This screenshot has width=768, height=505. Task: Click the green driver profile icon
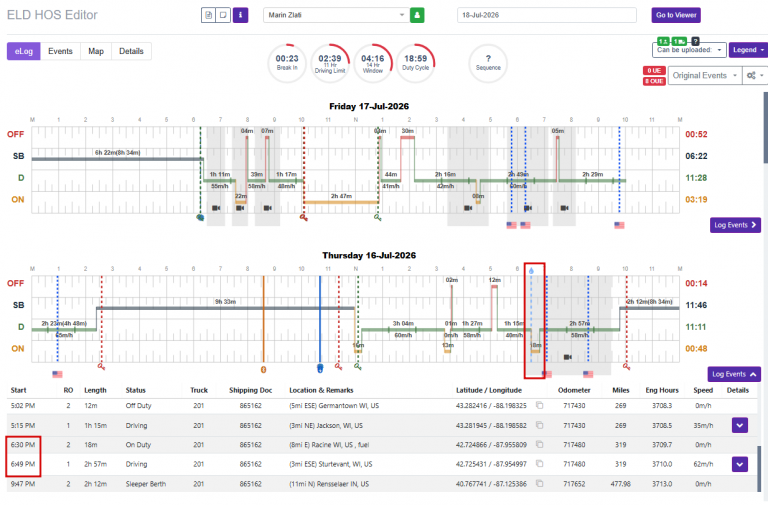coord(417,15)
